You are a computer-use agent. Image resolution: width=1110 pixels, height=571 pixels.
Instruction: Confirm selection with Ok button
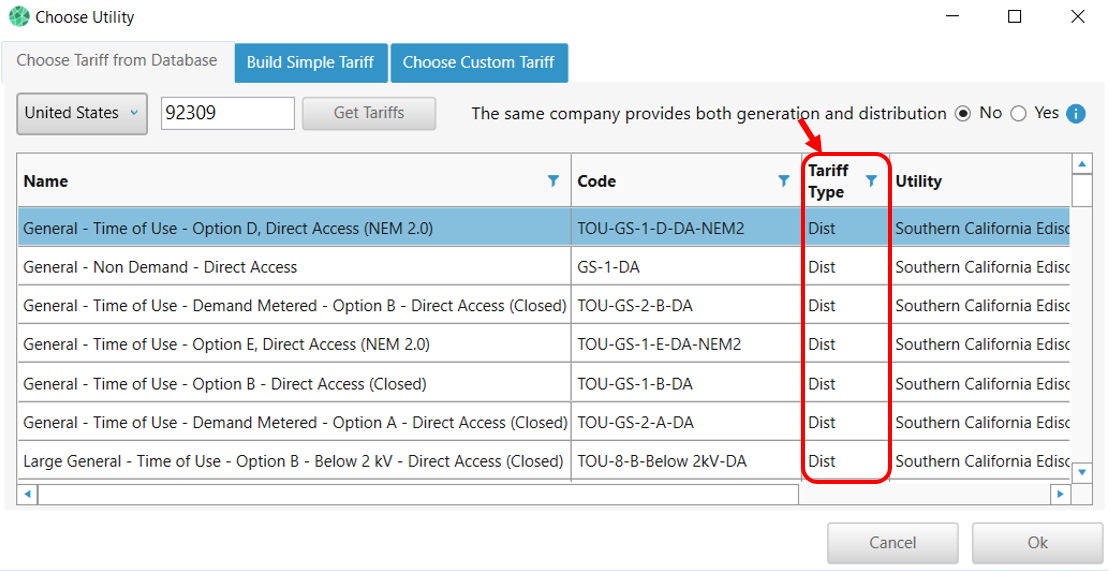[x=1037, y=543]
